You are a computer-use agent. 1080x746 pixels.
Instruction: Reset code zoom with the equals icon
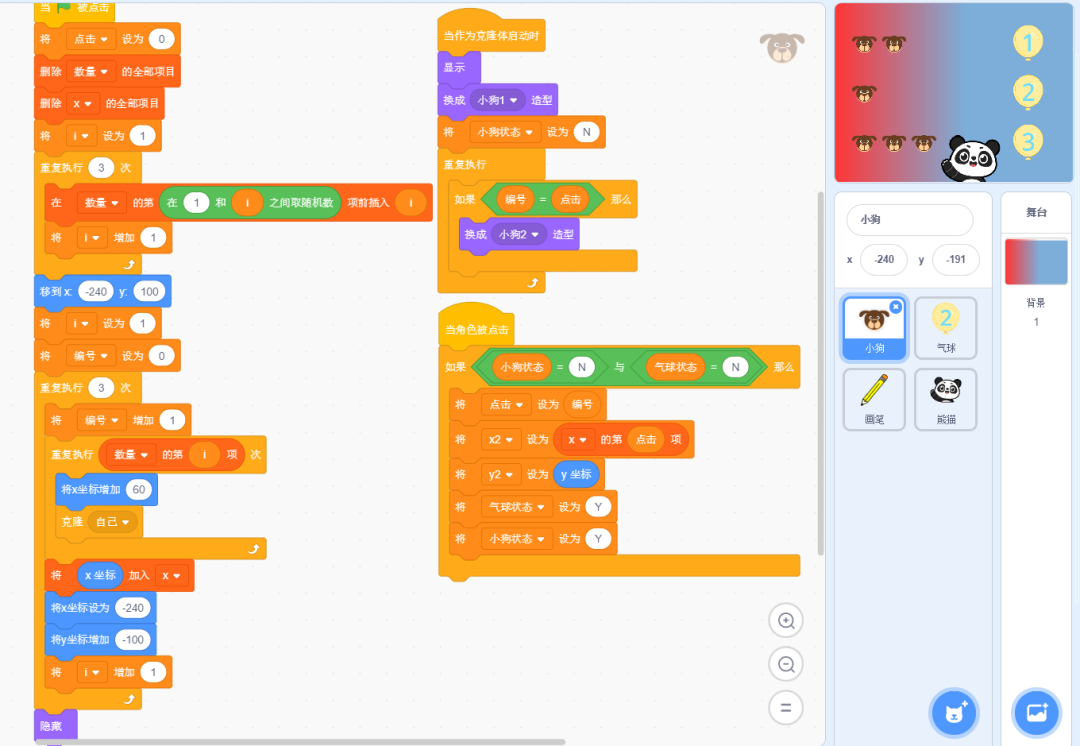coord(786,708)
